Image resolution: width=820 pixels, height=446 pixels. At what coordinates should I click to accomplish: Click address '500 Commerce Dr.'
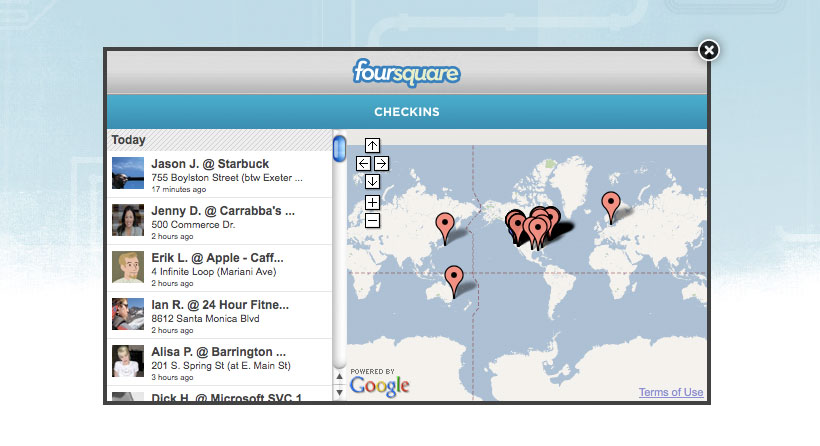pos(193,225)
